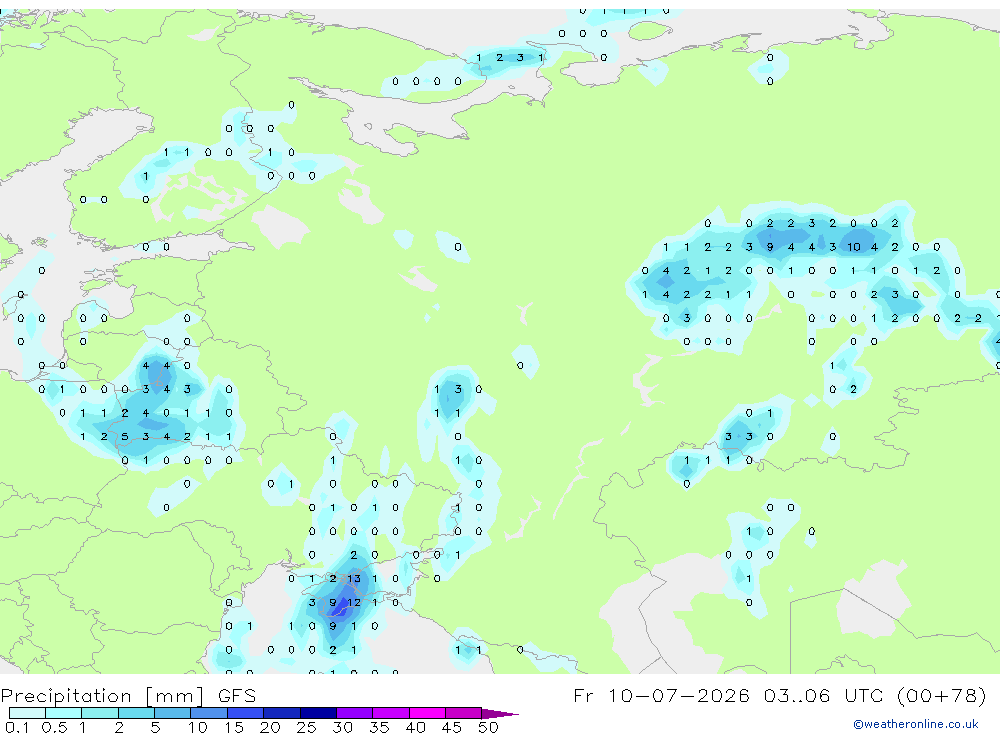The width and height of the screenshot is (1000, 733).
Task: Pick the 40–45 mm magenta legend box
Action: 427,713
